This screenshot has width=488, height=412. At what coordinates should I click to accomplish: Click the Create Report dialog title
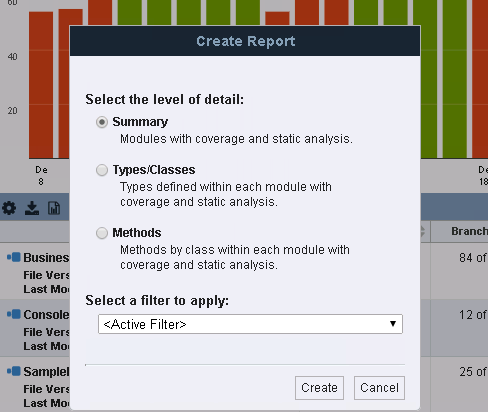pyautogui.click(x=246, y=41)
